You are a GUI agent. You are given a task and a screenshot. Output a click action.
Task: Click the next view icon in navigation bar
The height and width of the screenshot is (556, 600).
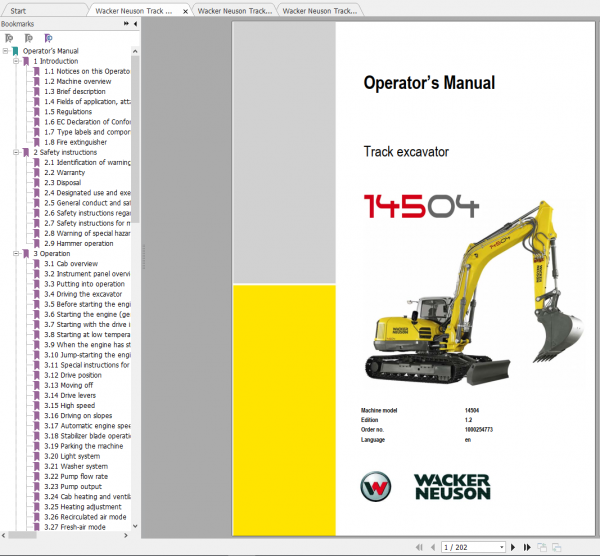[556, 547]
